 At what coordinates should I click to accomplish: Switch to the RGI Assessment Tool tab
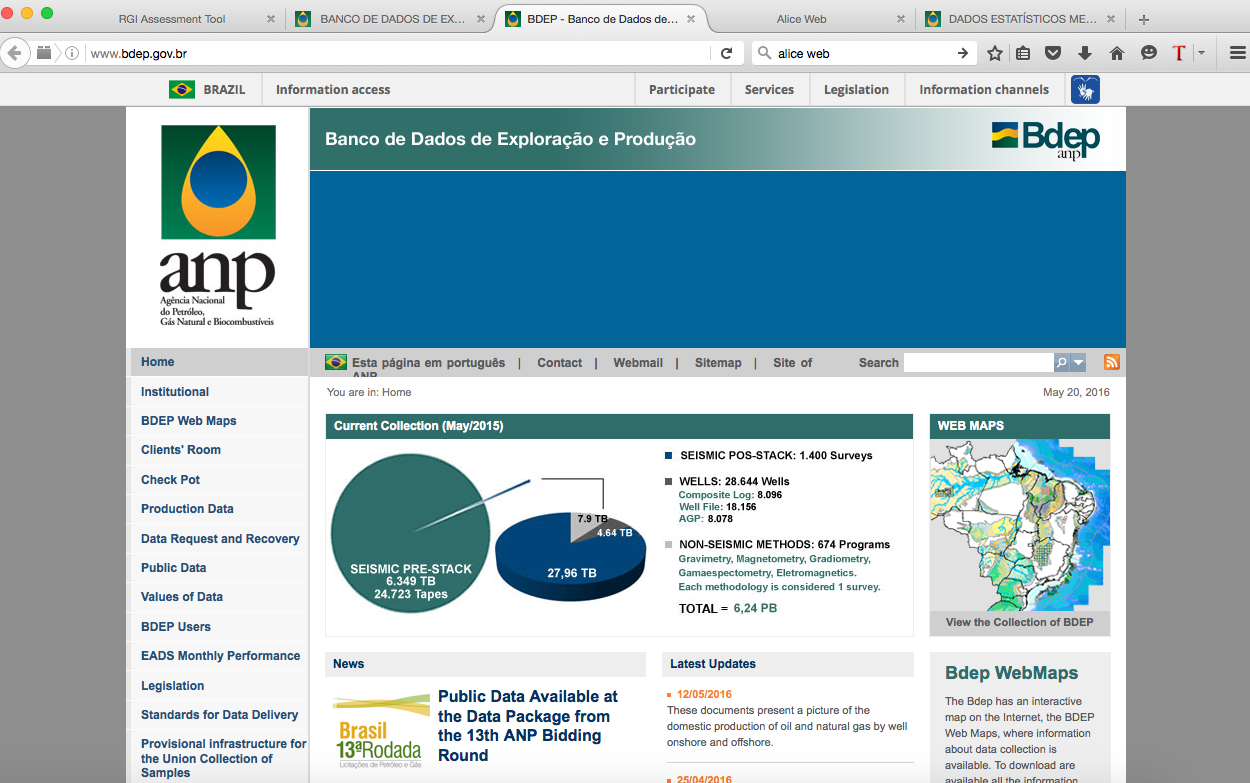[172, 19]
